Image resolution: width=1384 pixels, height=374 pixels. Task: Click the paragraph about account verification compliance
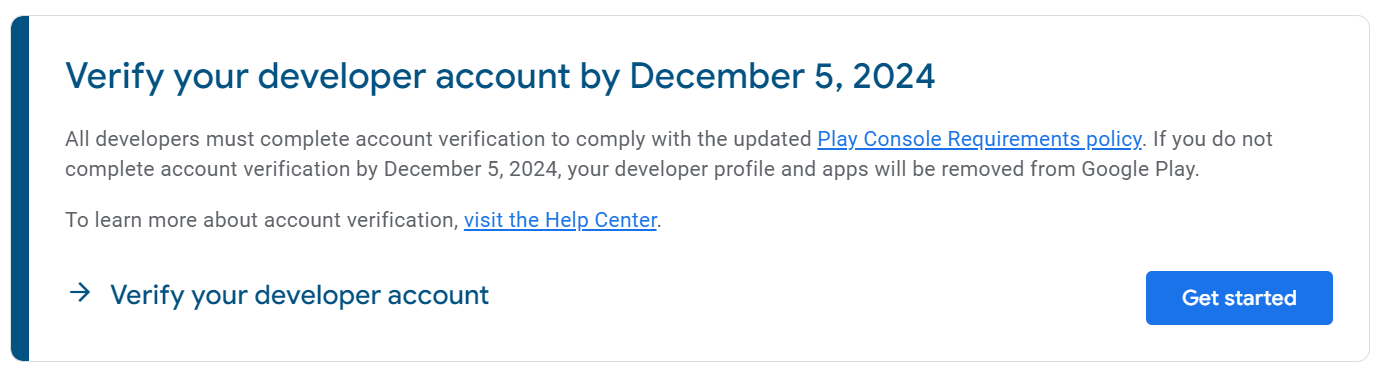(669, 154)
